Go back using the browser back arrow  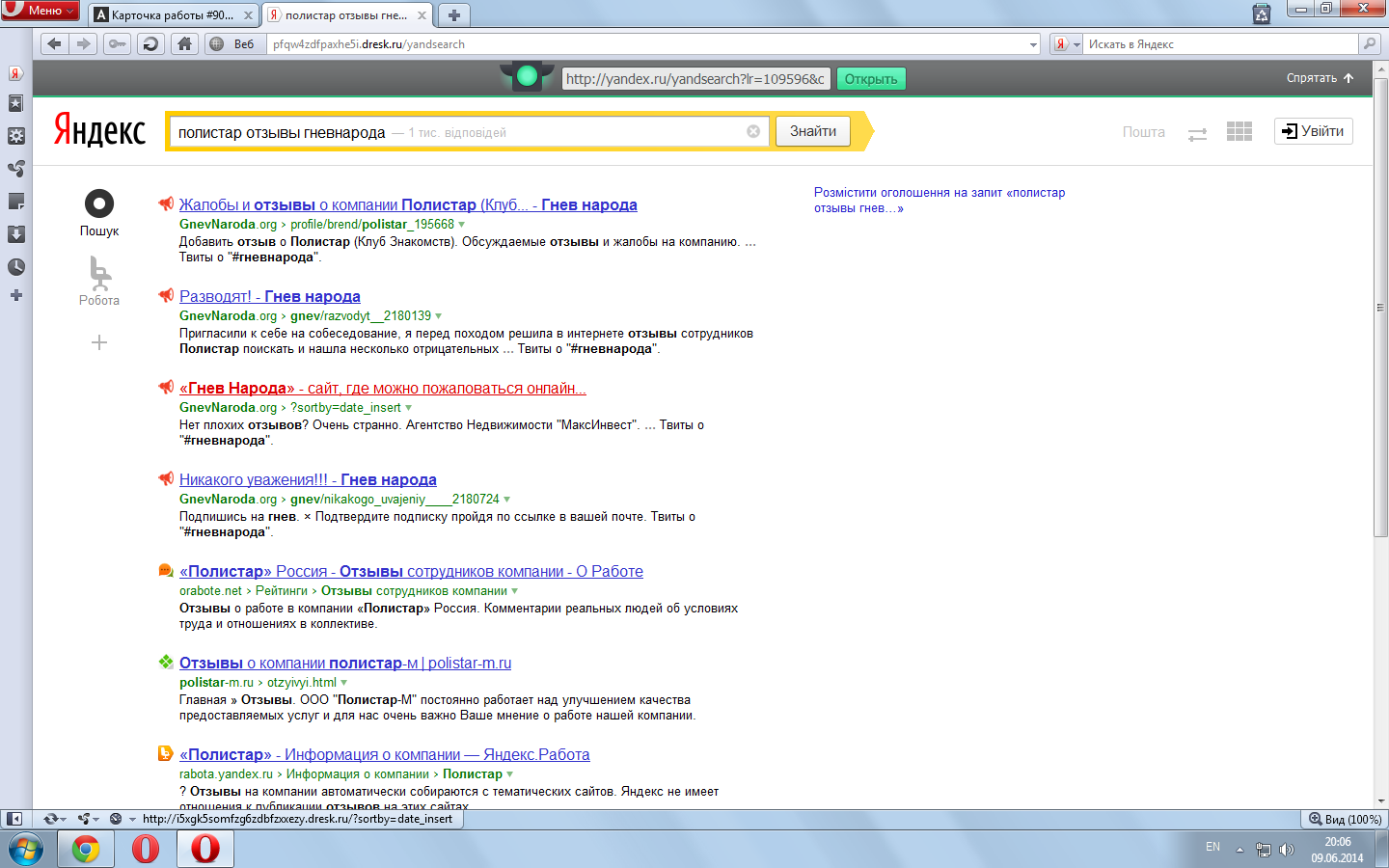54,43
